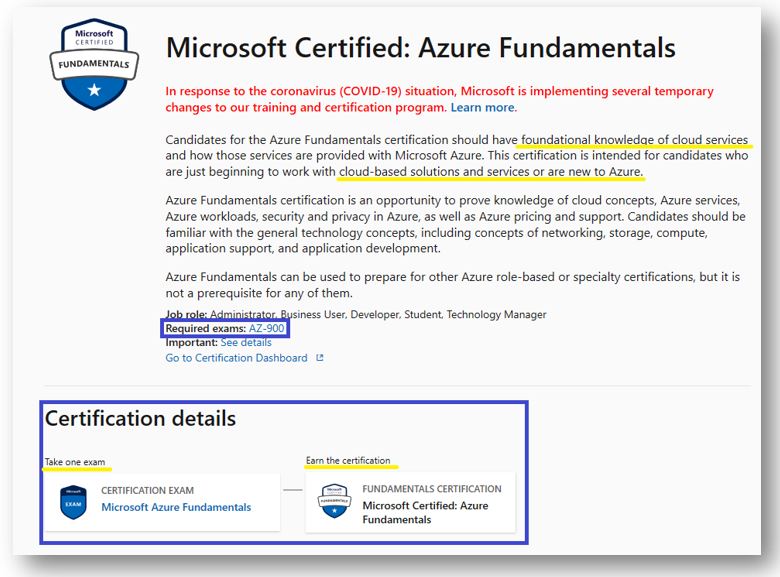Click See details next to Important
The height and width of the screenshot is (577, 780).
click(x=246, y=343)
